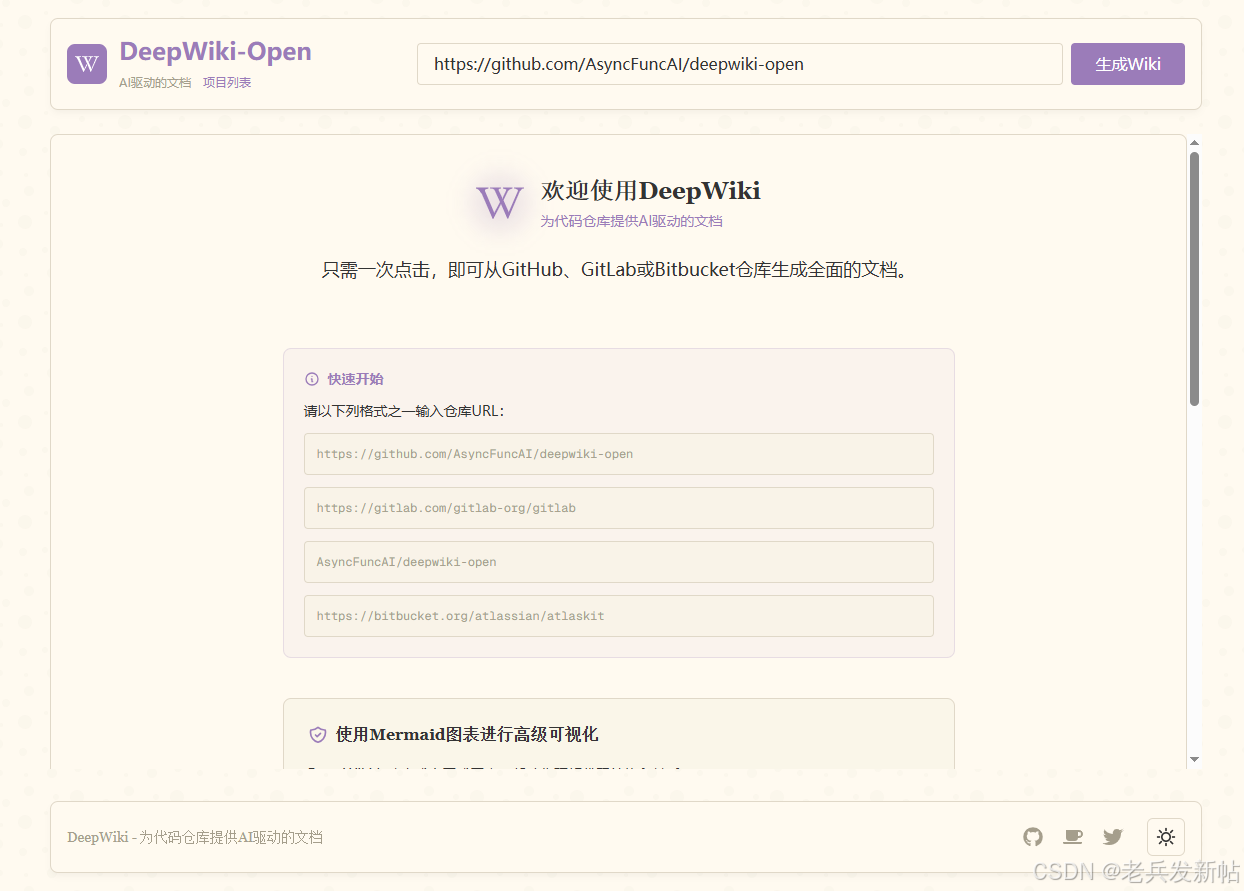Click the 使用Mermaid图表进行高级可视化 heading
The height and width of the screenshot is (891, 1244).
point(467,735)
